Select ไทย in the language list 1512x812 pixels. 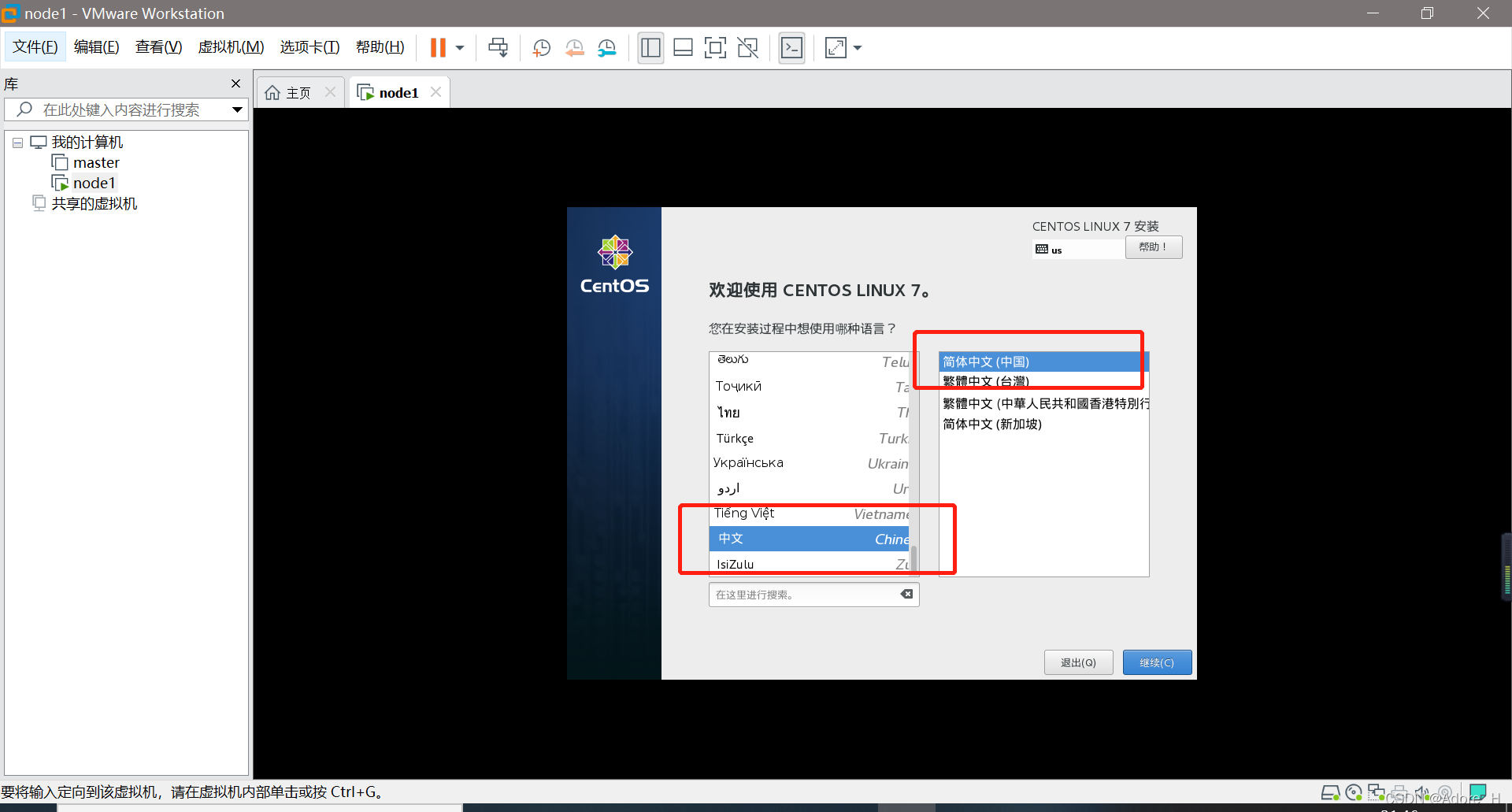pyautogui.click(x=810, y=413)
